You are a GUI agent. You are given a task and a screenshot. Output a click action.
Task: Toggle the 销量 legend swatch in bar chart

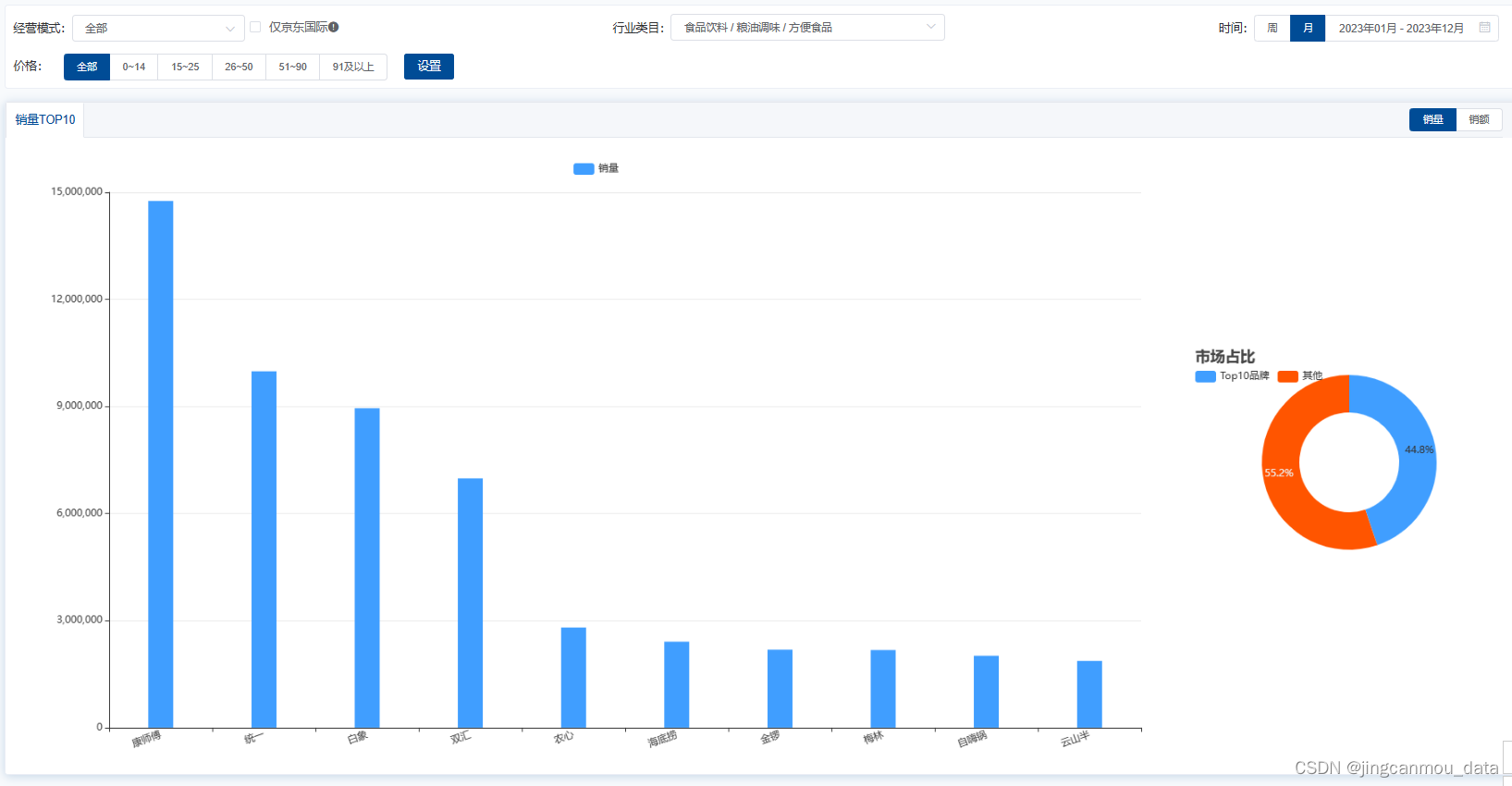(x=584, y=168)
